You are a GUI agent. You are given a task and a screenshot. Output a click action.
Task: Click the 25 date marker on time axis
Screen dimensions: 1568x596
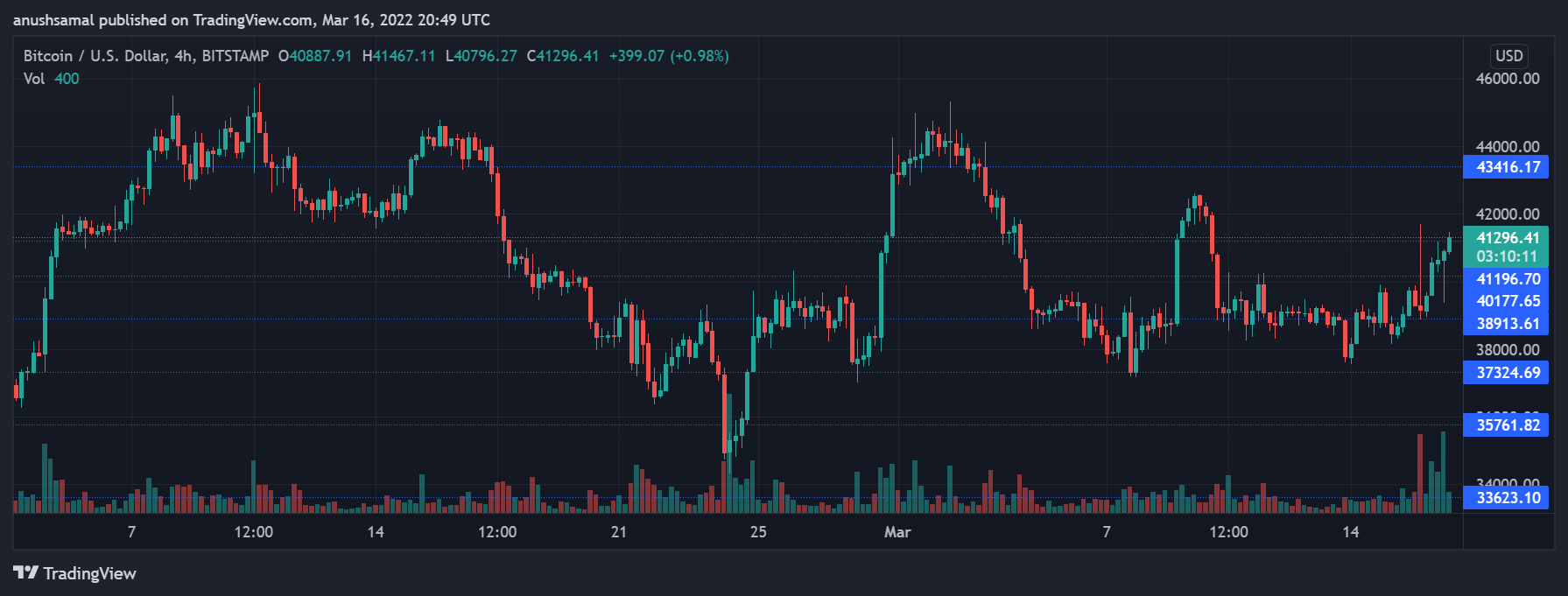[x=758, y=532]
